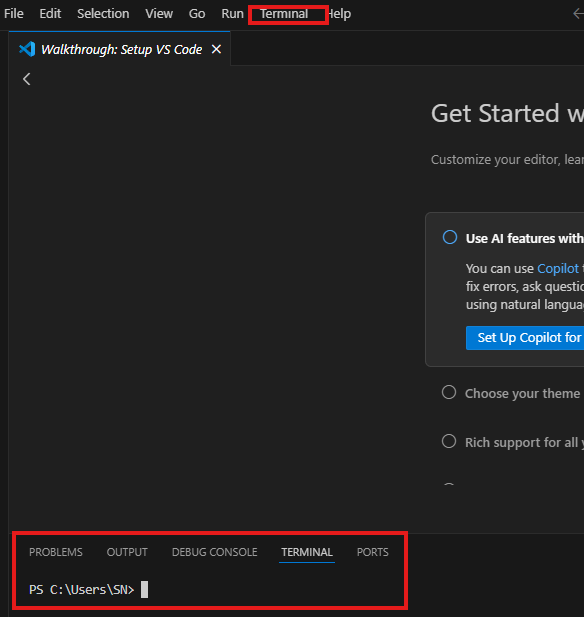Click the navigate back arrow in the title bar
This screenshot has height=617, width=584.
point(578,14)
